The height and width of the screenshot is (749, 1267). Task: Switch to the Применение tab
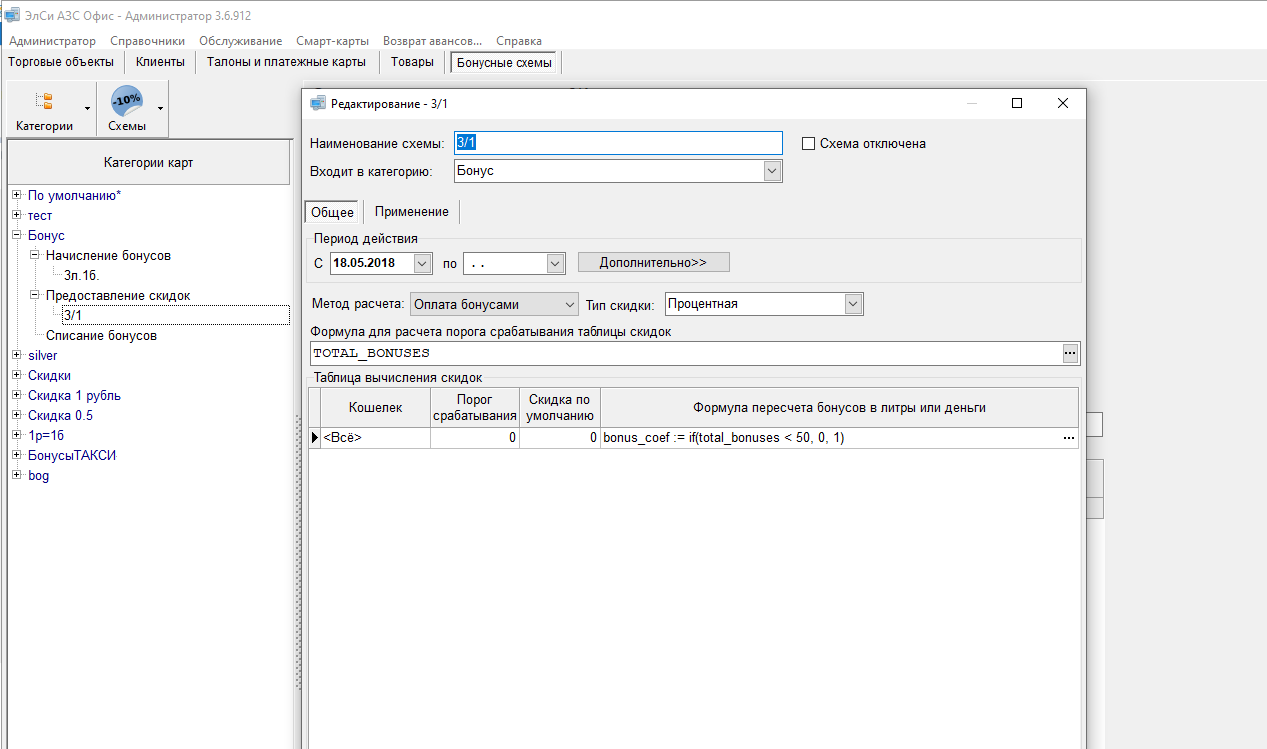pos(412,212)
